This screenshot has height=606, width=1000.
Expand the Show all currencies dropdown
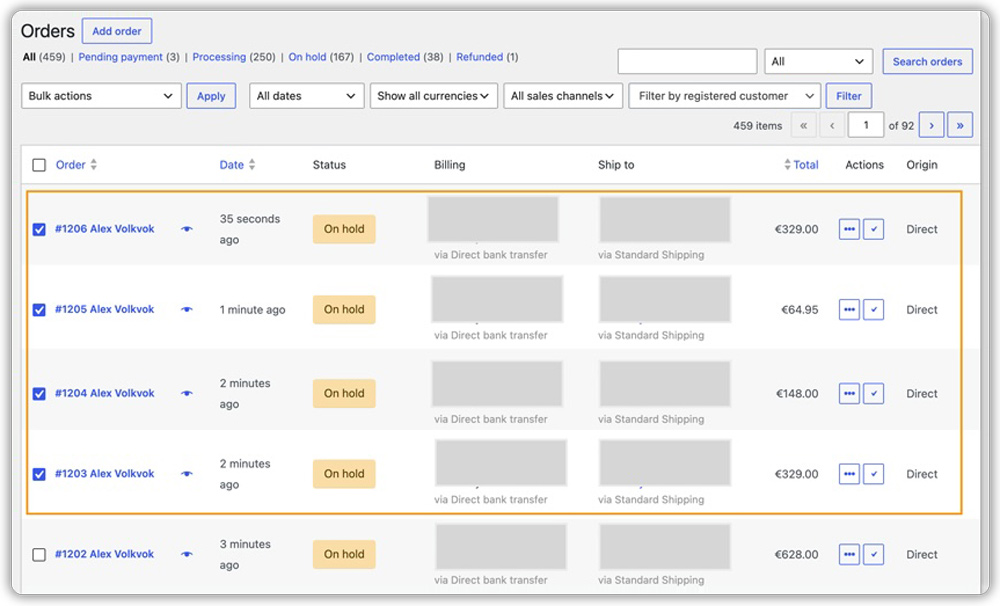tap(434, 96)
